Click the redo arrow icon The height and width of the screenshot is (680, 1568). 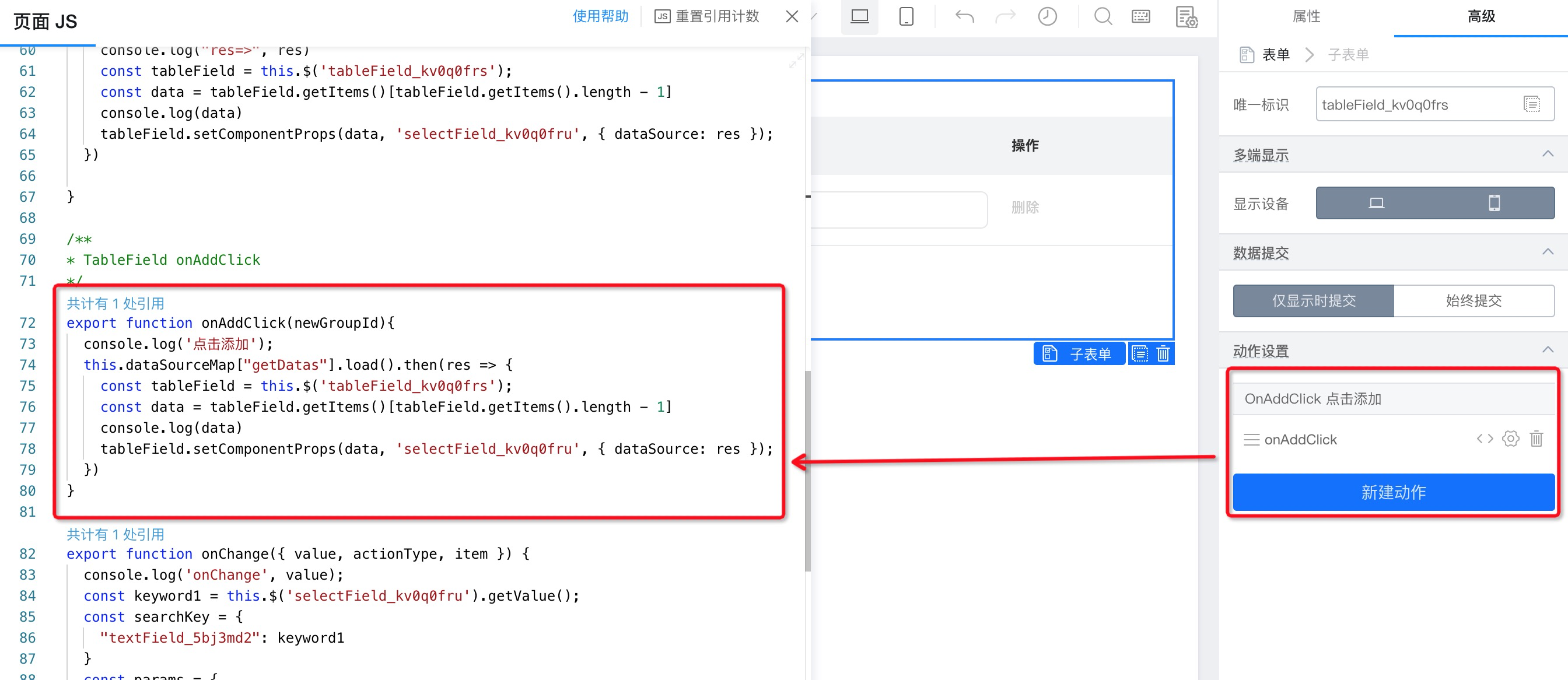click(x=1005, y=16)
